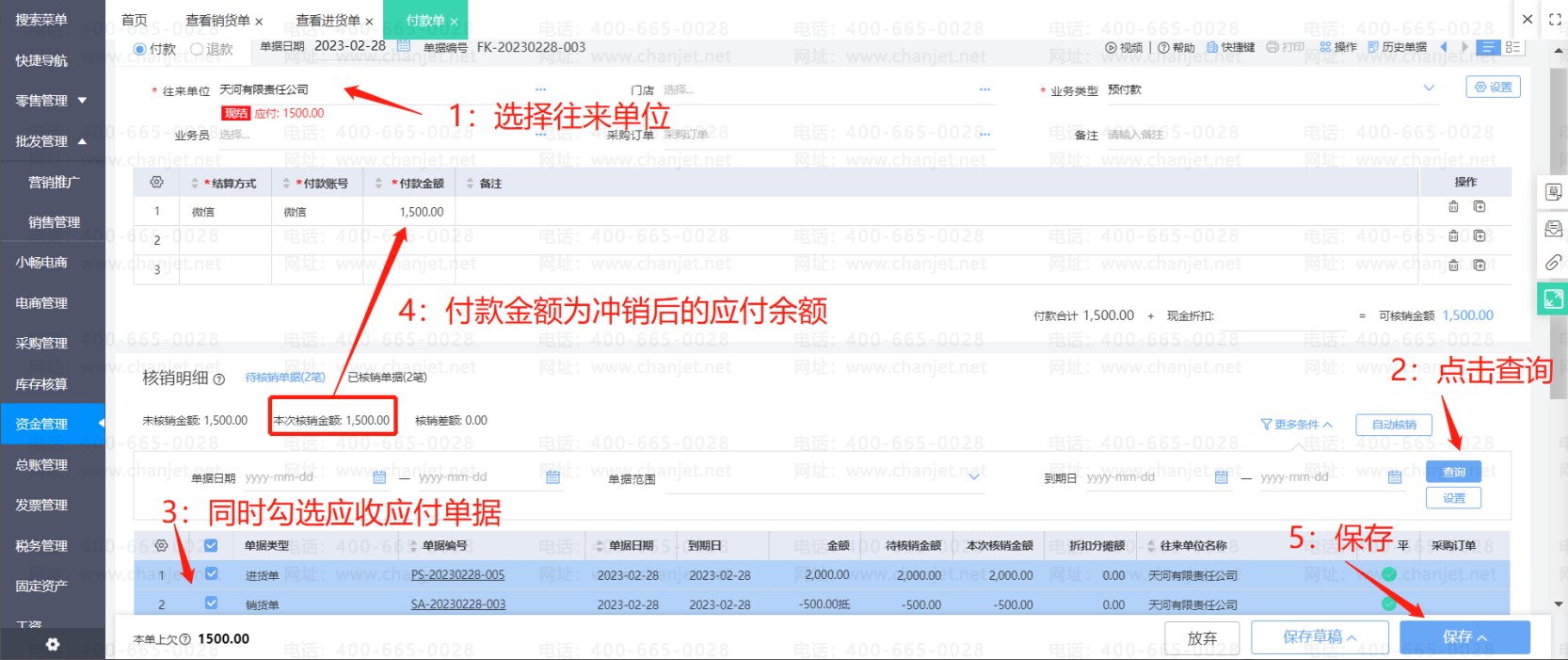This screenshot has height=660, width=1568.
Task: View 历史单据 history documents
Action: coord(1398,47)
